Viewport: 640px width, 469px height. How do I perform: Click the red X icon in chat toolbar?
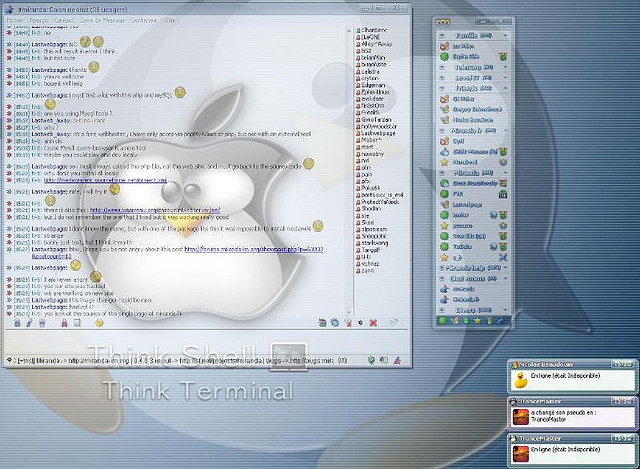click(x=372, y=323)
